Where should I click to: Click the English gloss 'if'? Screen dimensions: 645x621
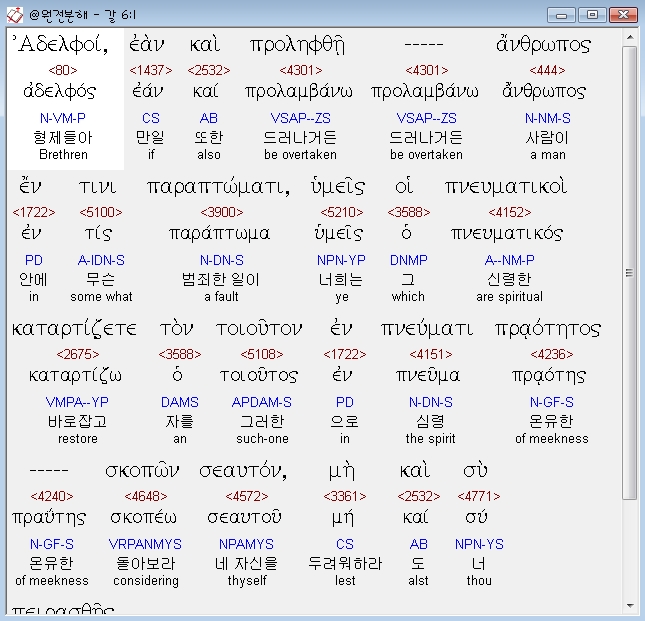tap(151, 155)
